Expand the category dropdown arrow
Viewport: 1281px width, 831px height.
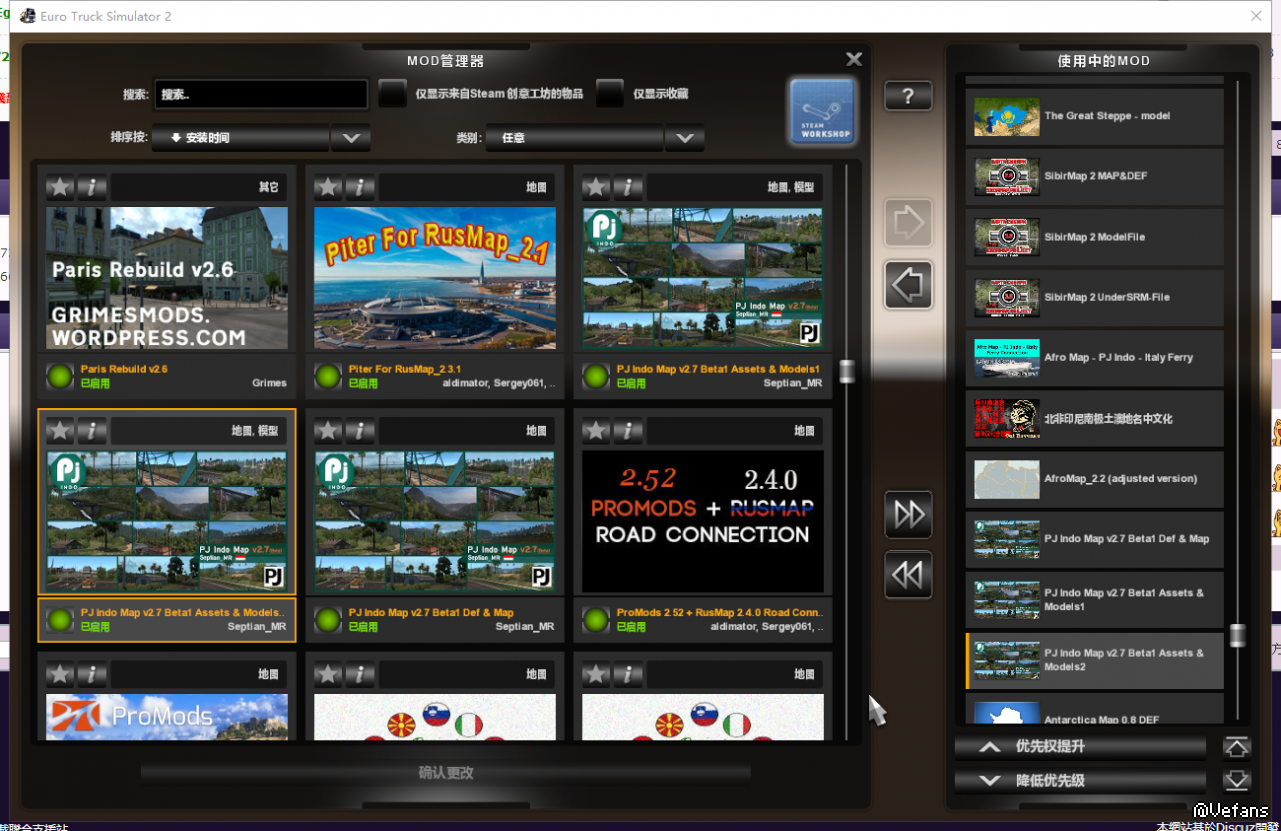click(684, 138)
